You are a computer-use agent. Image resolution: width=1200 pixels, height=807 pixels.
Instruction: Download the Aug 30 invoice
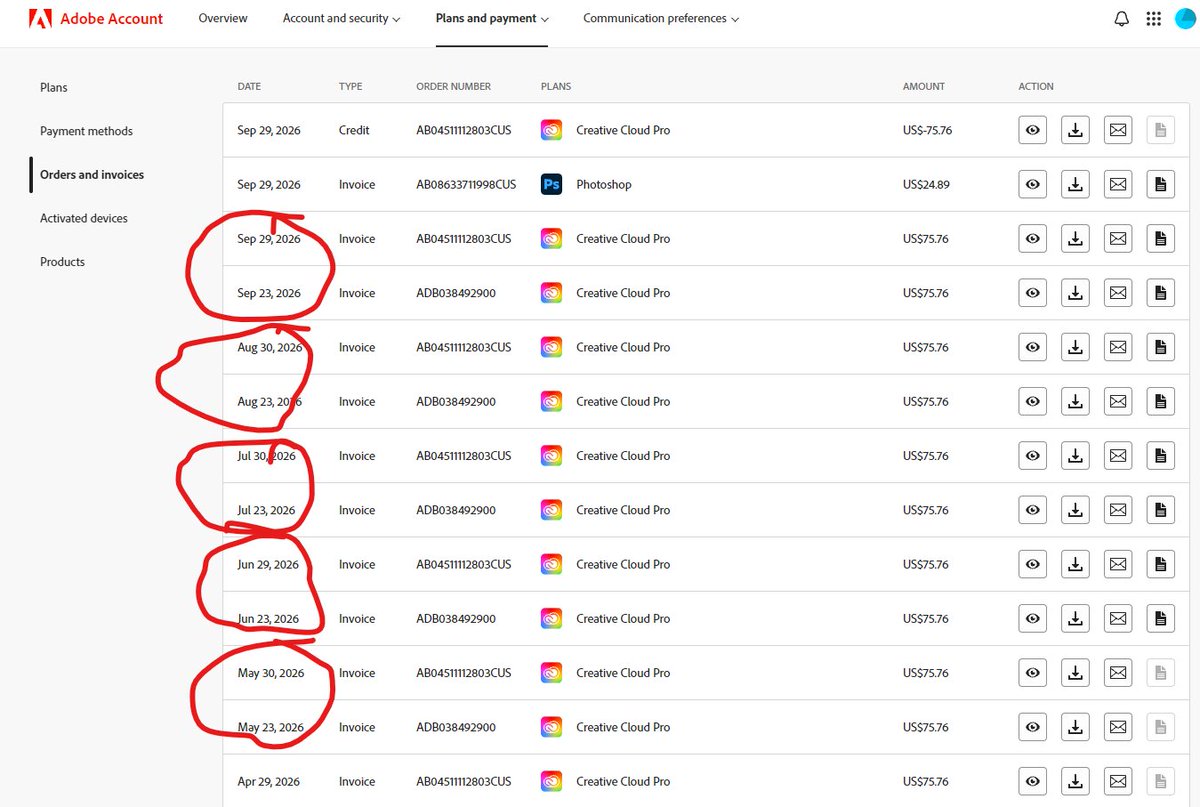coord(1075,347)
